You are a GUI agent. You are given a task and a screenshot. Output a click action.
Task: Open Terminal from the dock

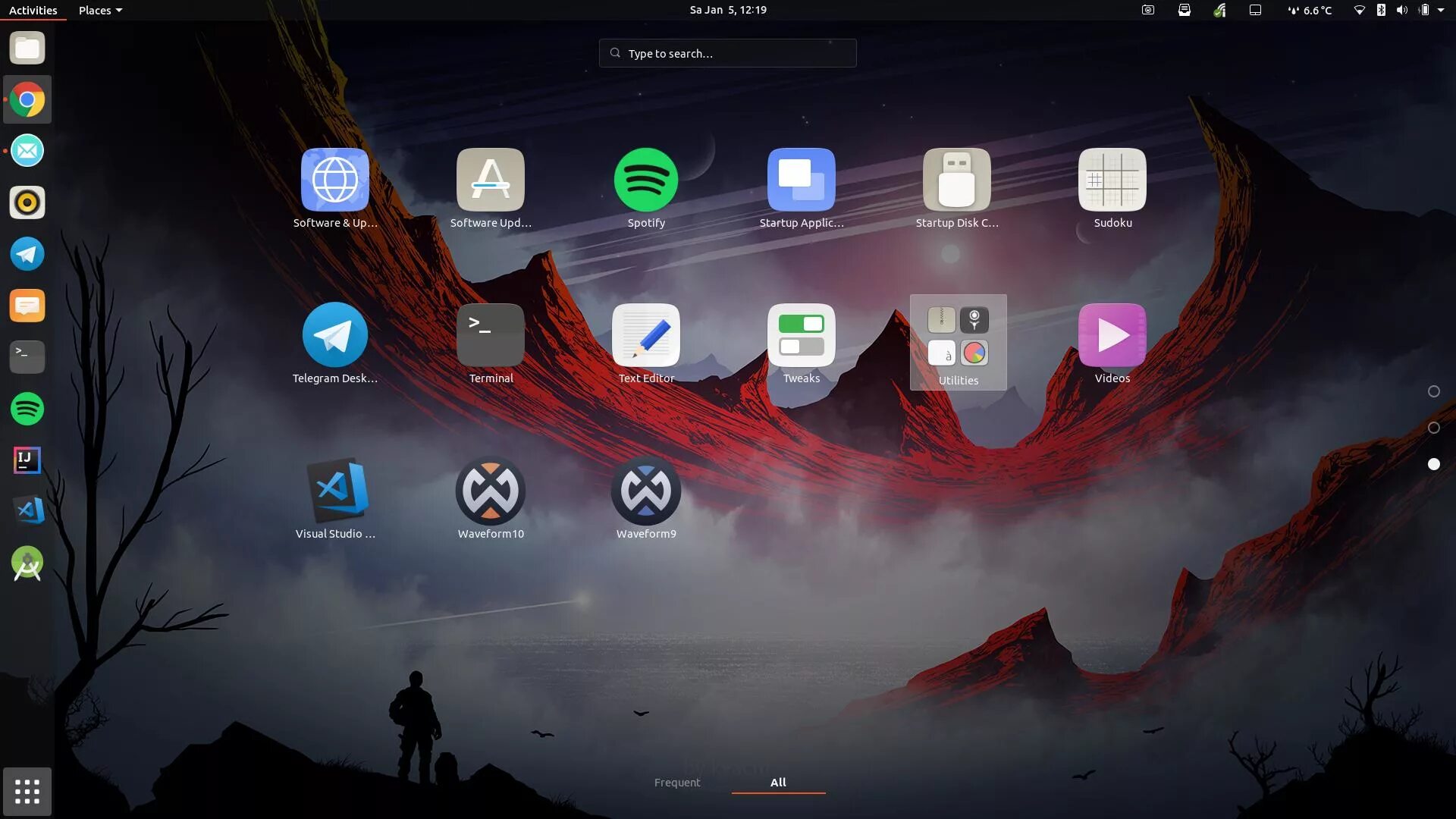(27, 356)
